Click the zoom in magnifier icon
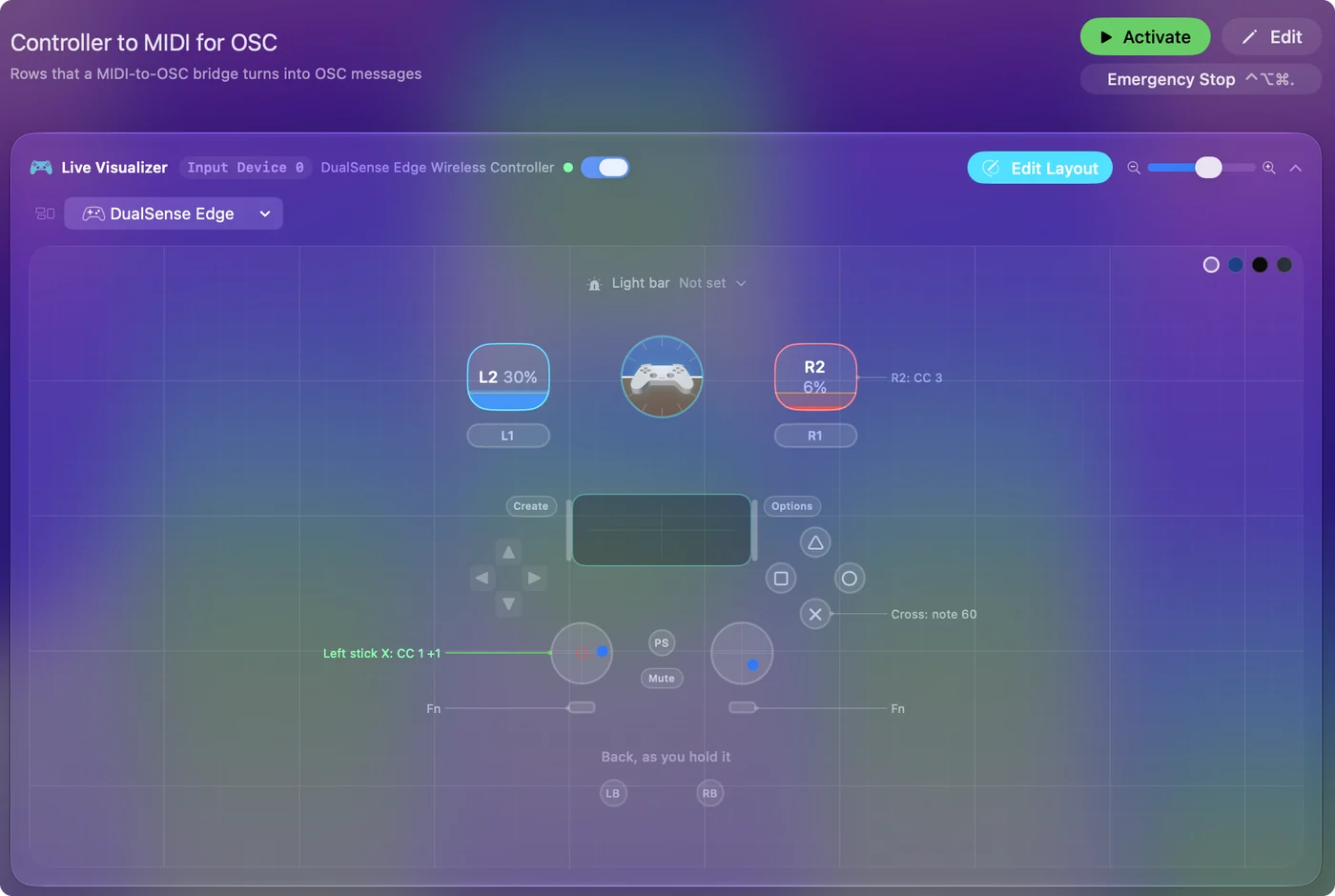Image resolution: width=1335 pixels, height=896 pixels. (1269, 168)
